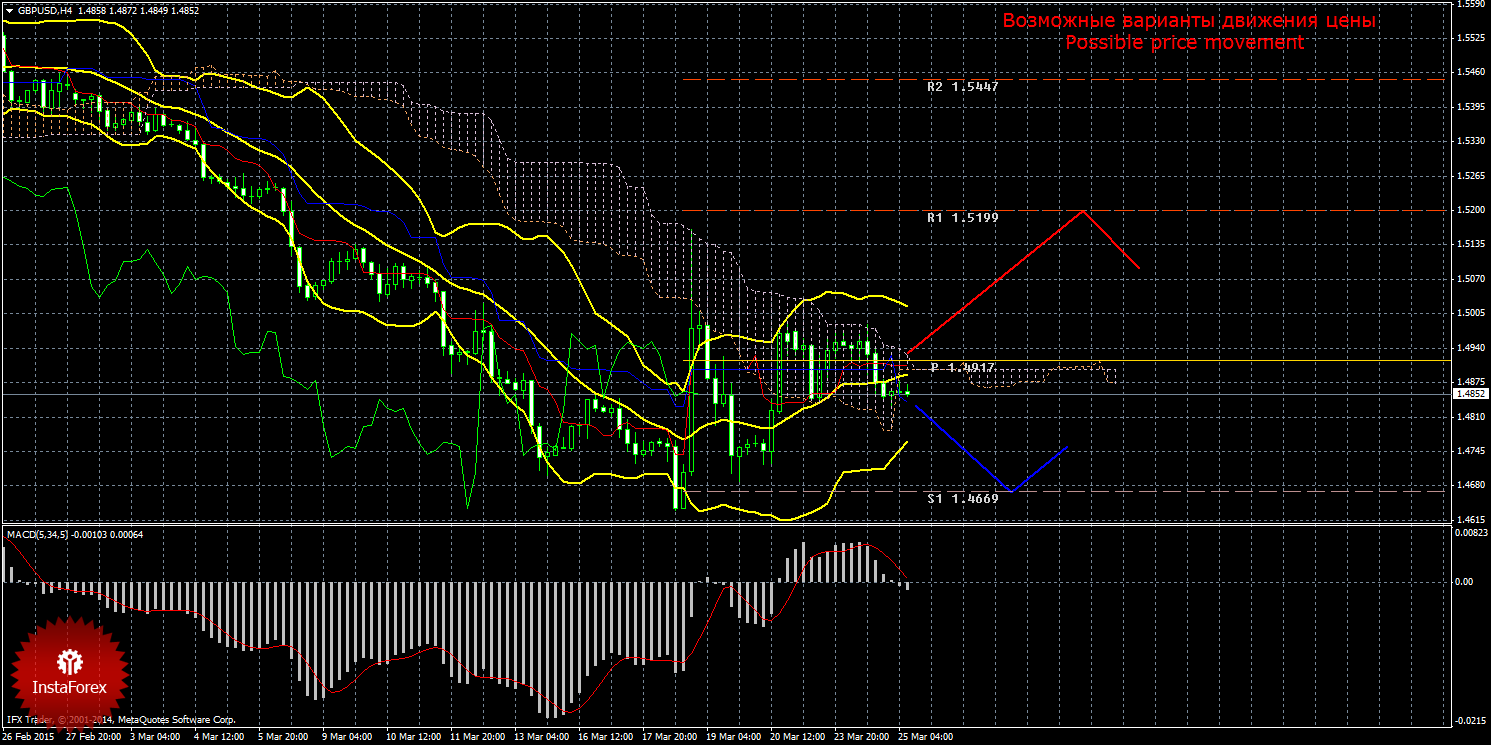Select the GBPUSD,H4 chart title text
The width and height of the screenshot is (1491, 745).
coord(43,10)
